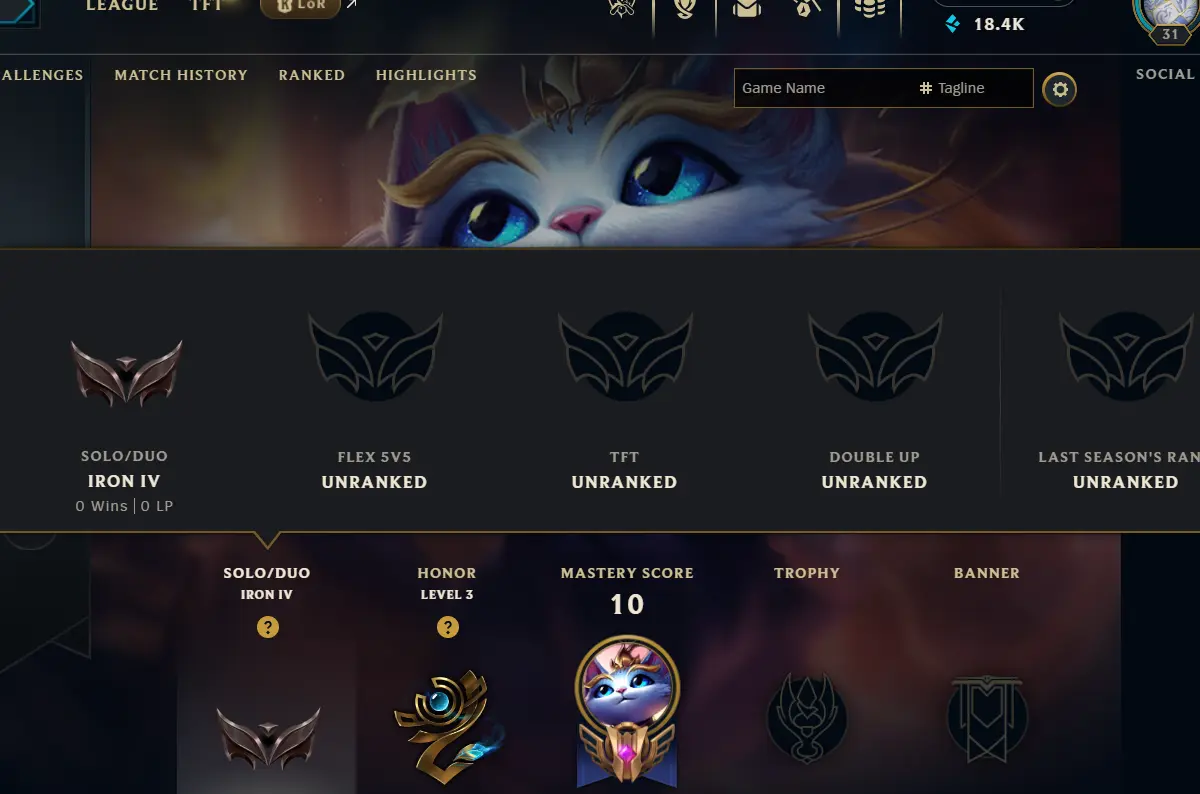1200x794 pixels.
Task: Switch to the Ranked tab
Action: [x=312, y=75]
